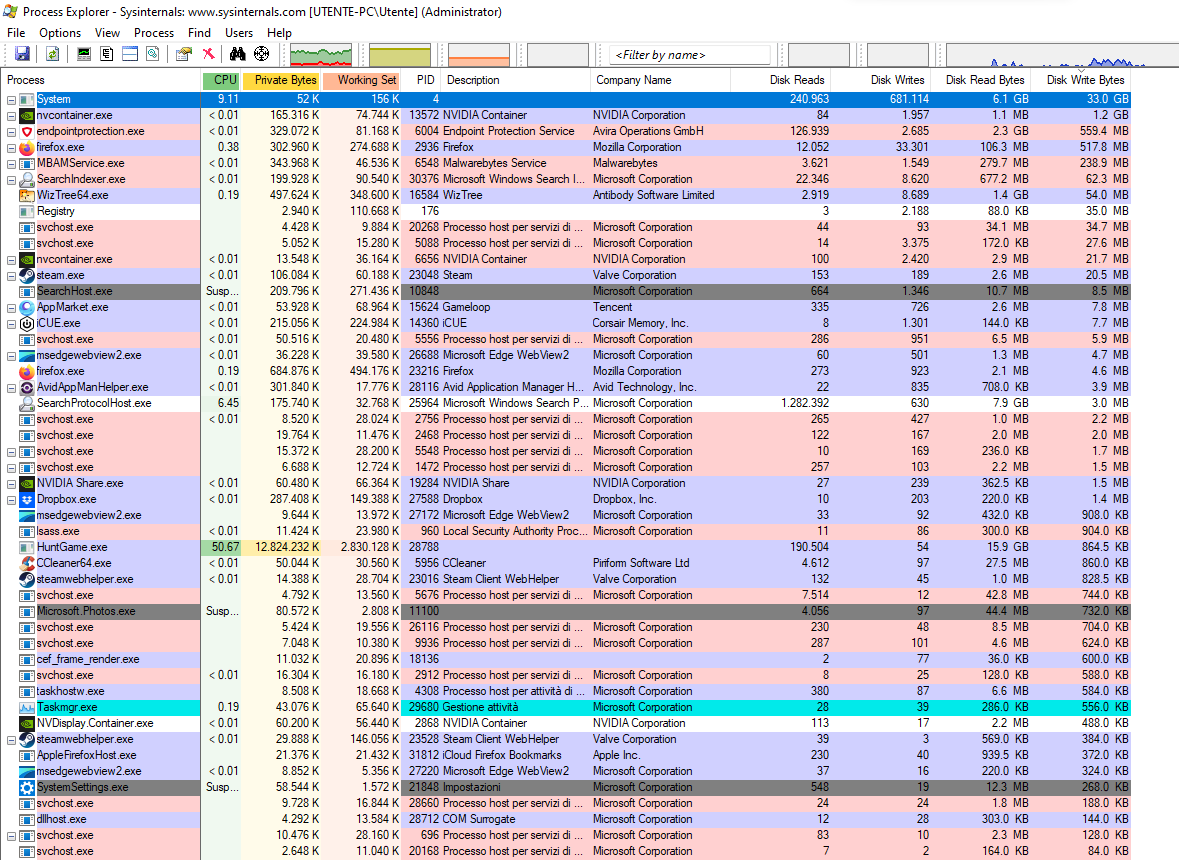Click the Pirform Software Ltd cell

click(x=641, y=563)
